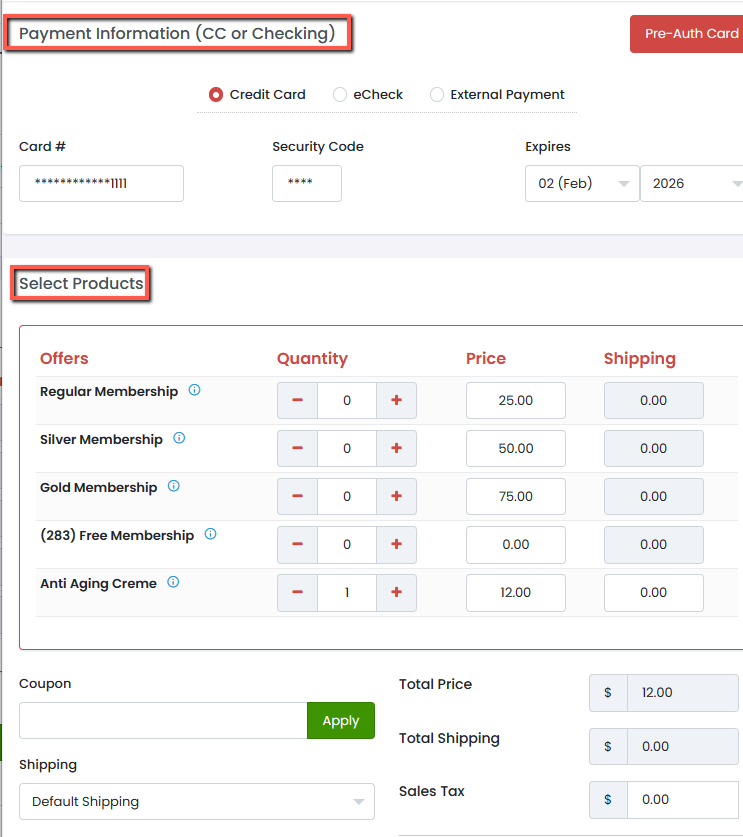Click the Card # input field

[101, 184]
